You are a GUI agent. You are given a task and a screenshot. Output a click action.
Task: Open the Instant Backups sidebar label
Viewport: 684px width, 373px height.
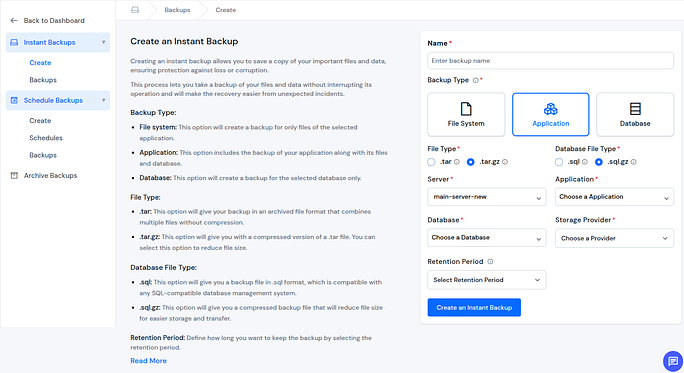pyautogui.click(x=49, y=42)
